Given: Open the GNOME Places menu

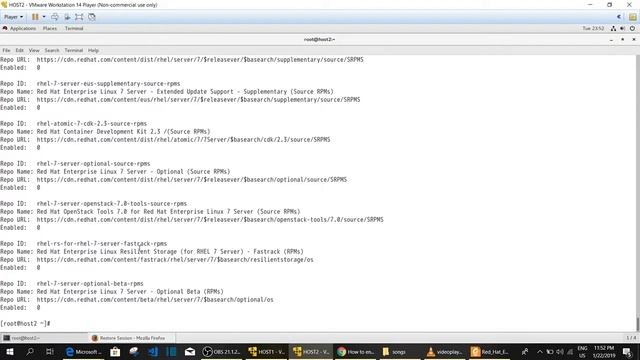Looking at the screenshot, I should click(50, 28).
